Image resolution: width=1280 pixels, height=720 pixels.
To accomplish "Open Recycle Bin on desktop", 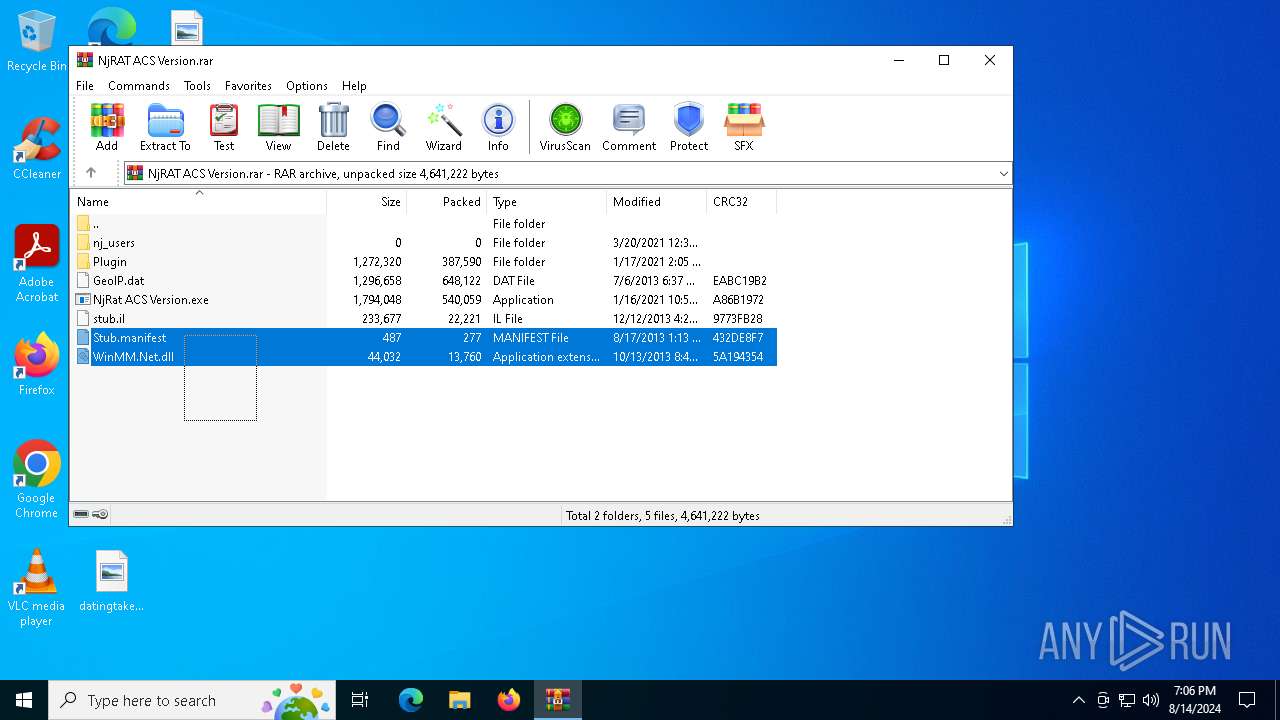I will click(x=37, y=42).
